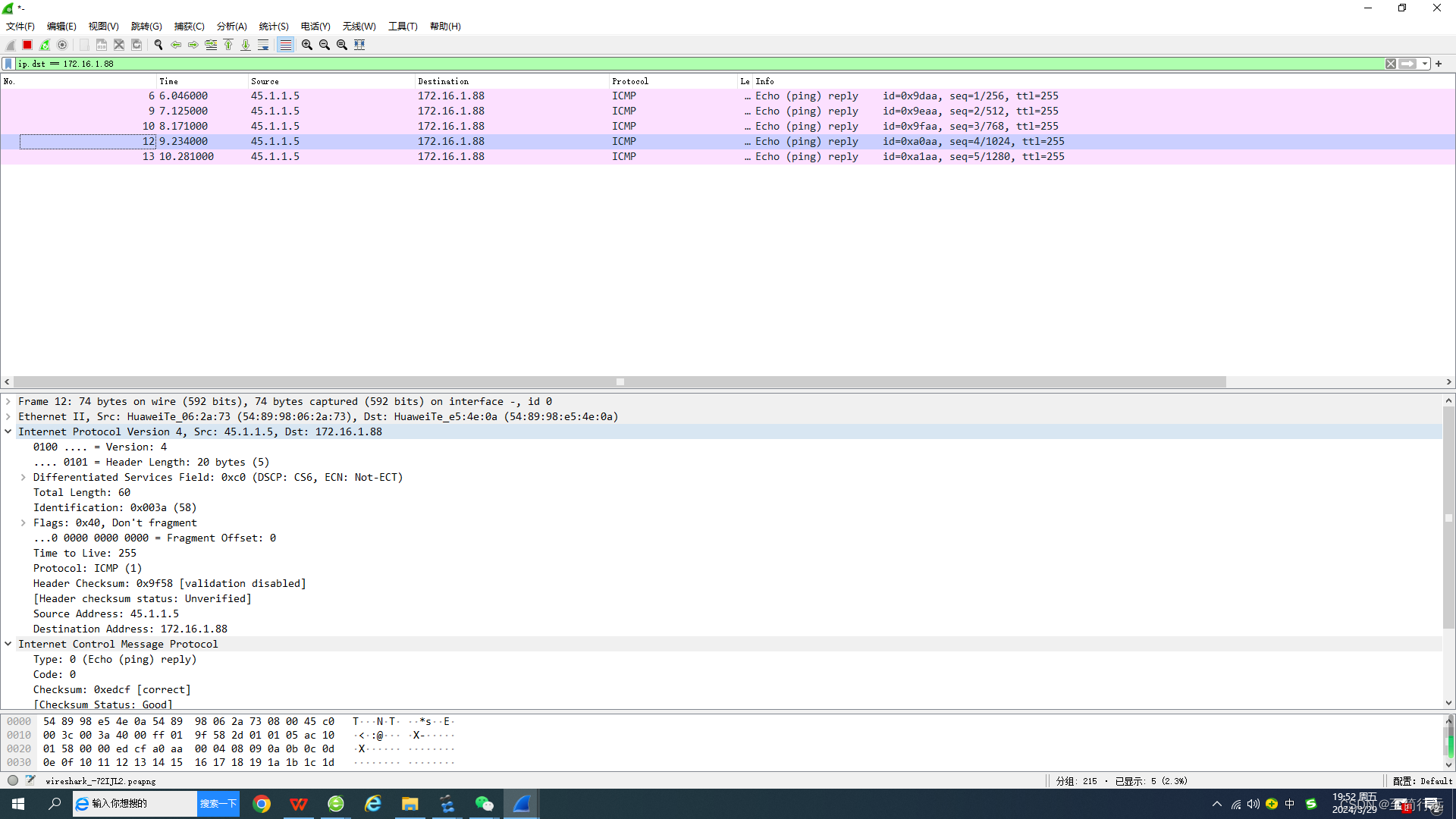
Task: Select packet 13 at time 10.281000
Action: [x=727, y=157]
